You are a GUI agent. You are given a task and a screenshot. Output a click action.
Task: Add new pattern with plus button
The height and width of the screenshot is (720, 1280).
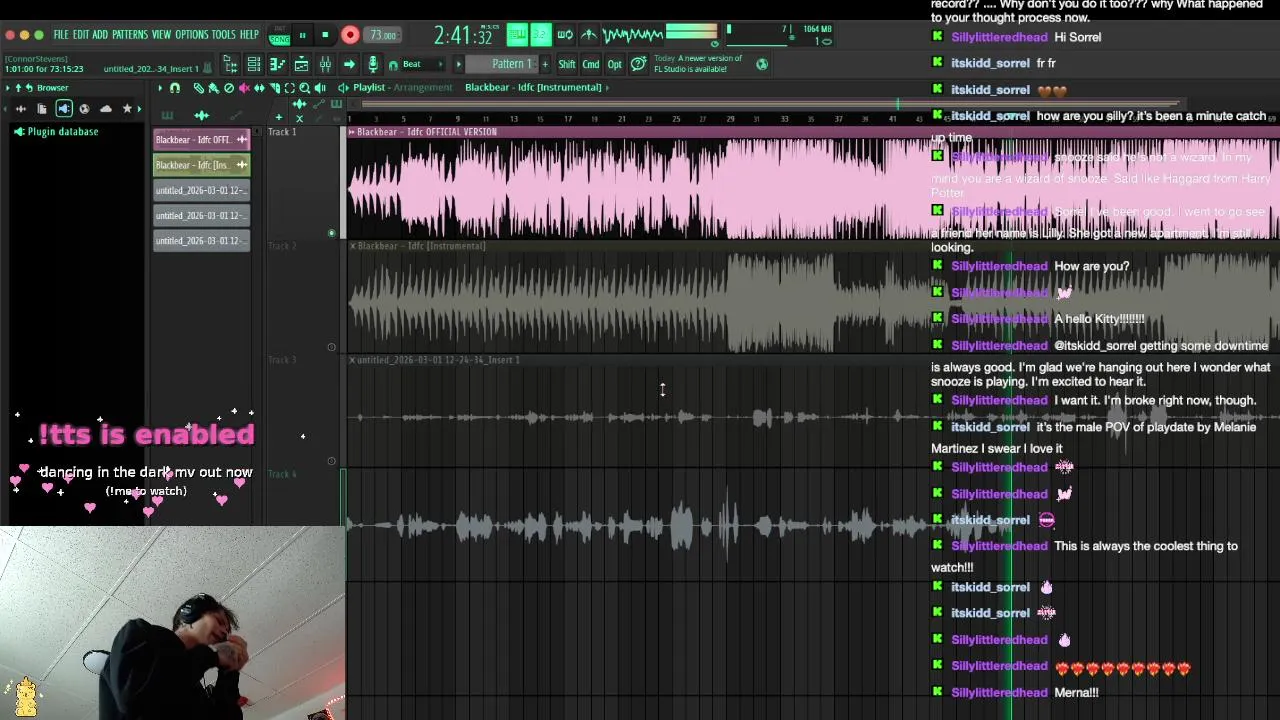point(545,64)
